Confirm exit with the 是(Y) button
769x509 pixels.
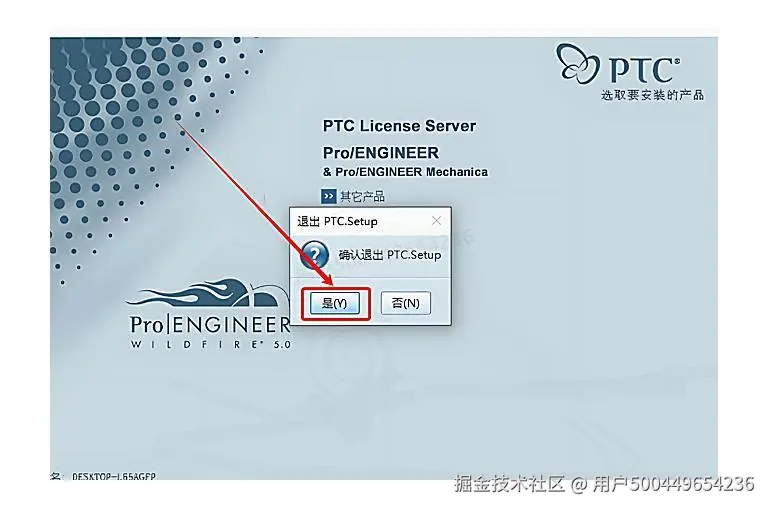pyautogui.click(x=335, y=303)
